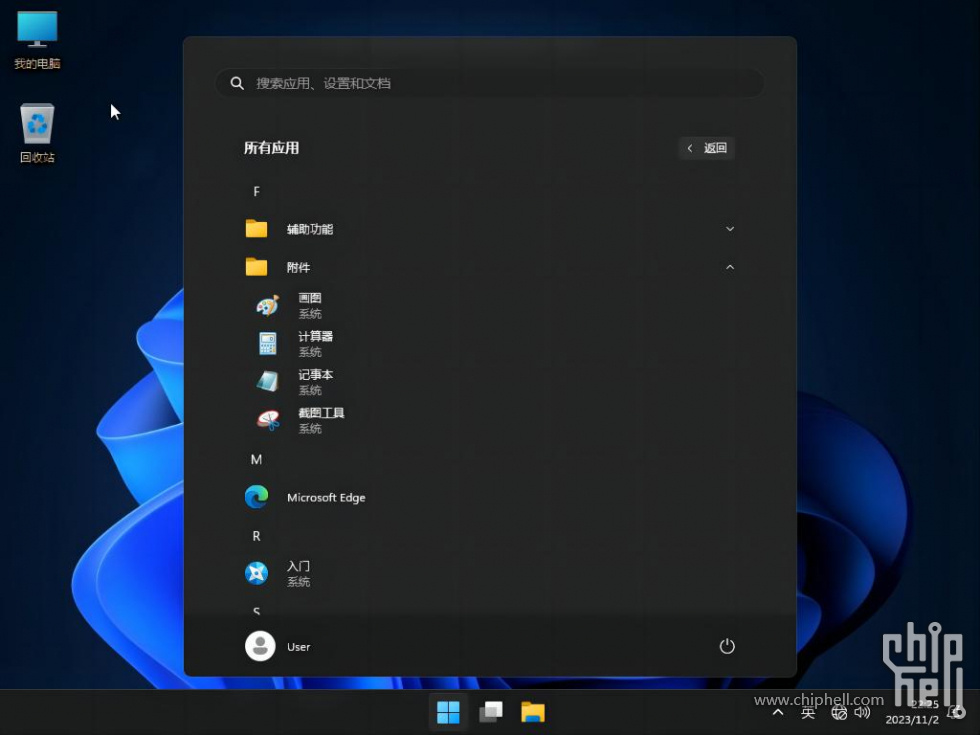The width and height of the screenshot is (980, 735).
Task: Open network settings tray icon
Action: point(839,712)
